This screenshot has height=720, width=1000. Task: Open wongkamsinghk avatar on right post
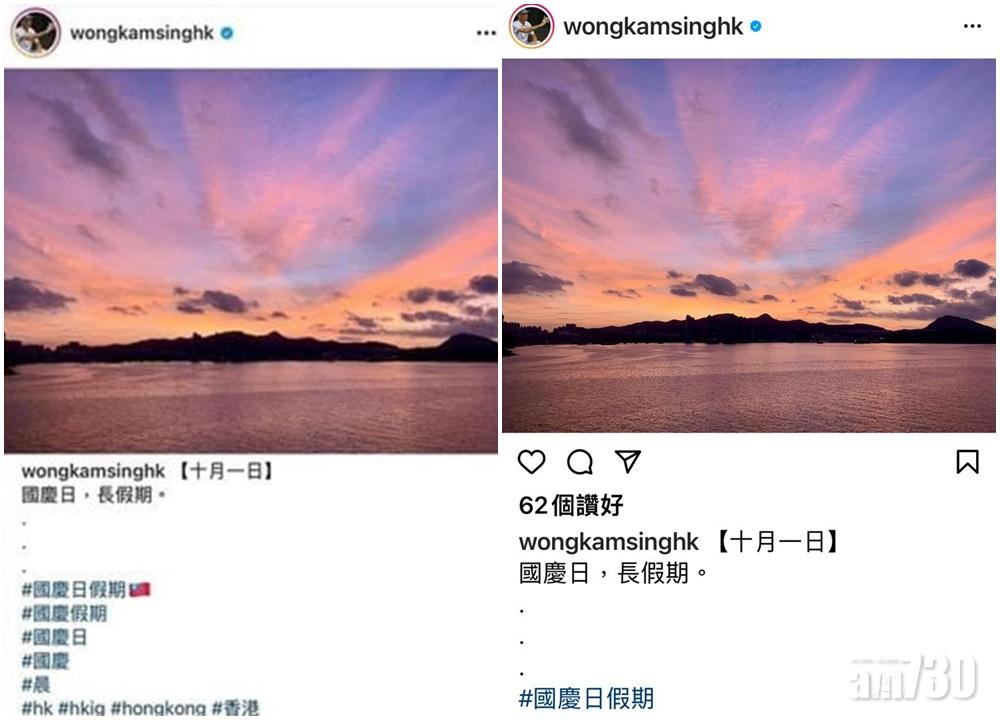[531, 26]
